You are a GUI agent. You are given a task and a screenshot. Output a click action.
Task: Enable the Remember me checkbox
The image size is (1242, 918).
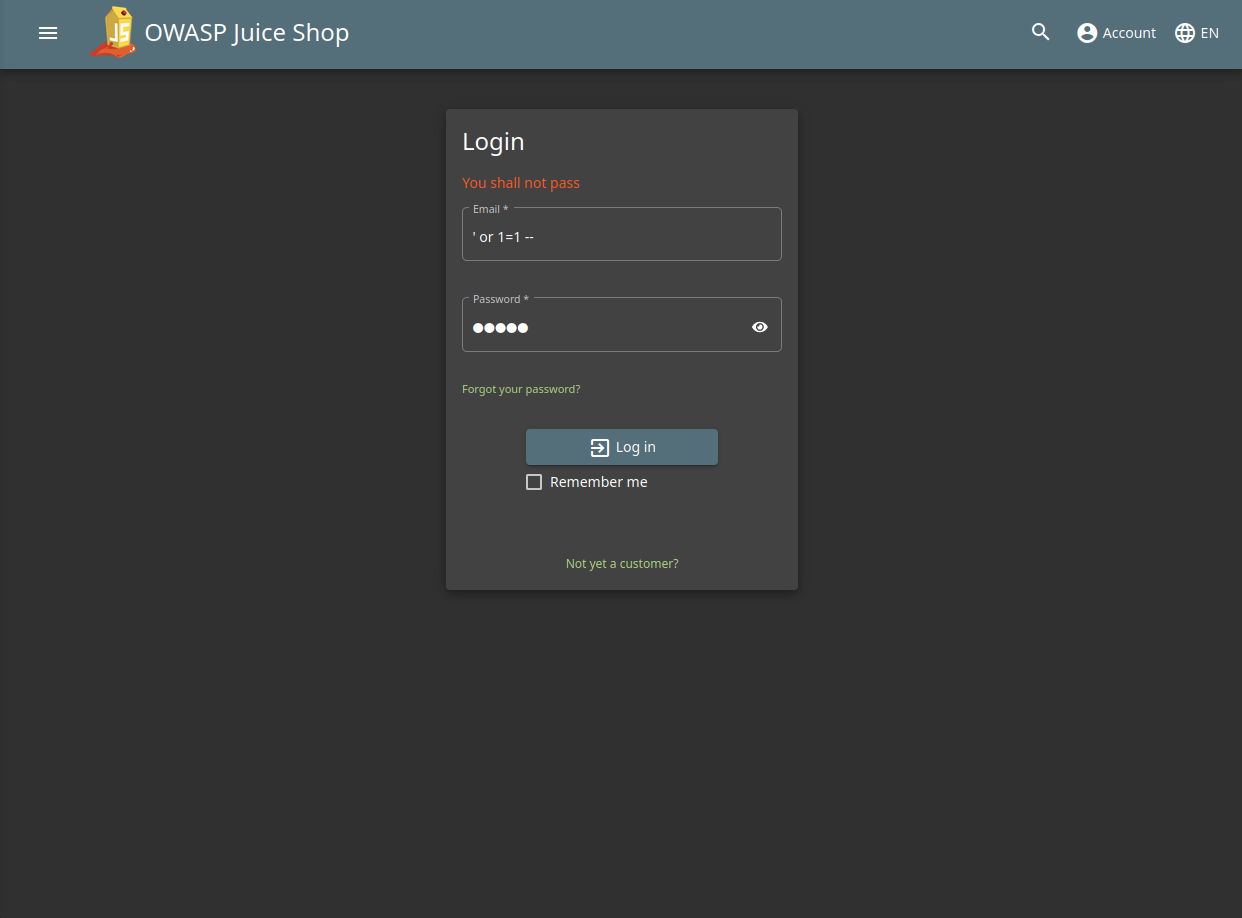534,482
